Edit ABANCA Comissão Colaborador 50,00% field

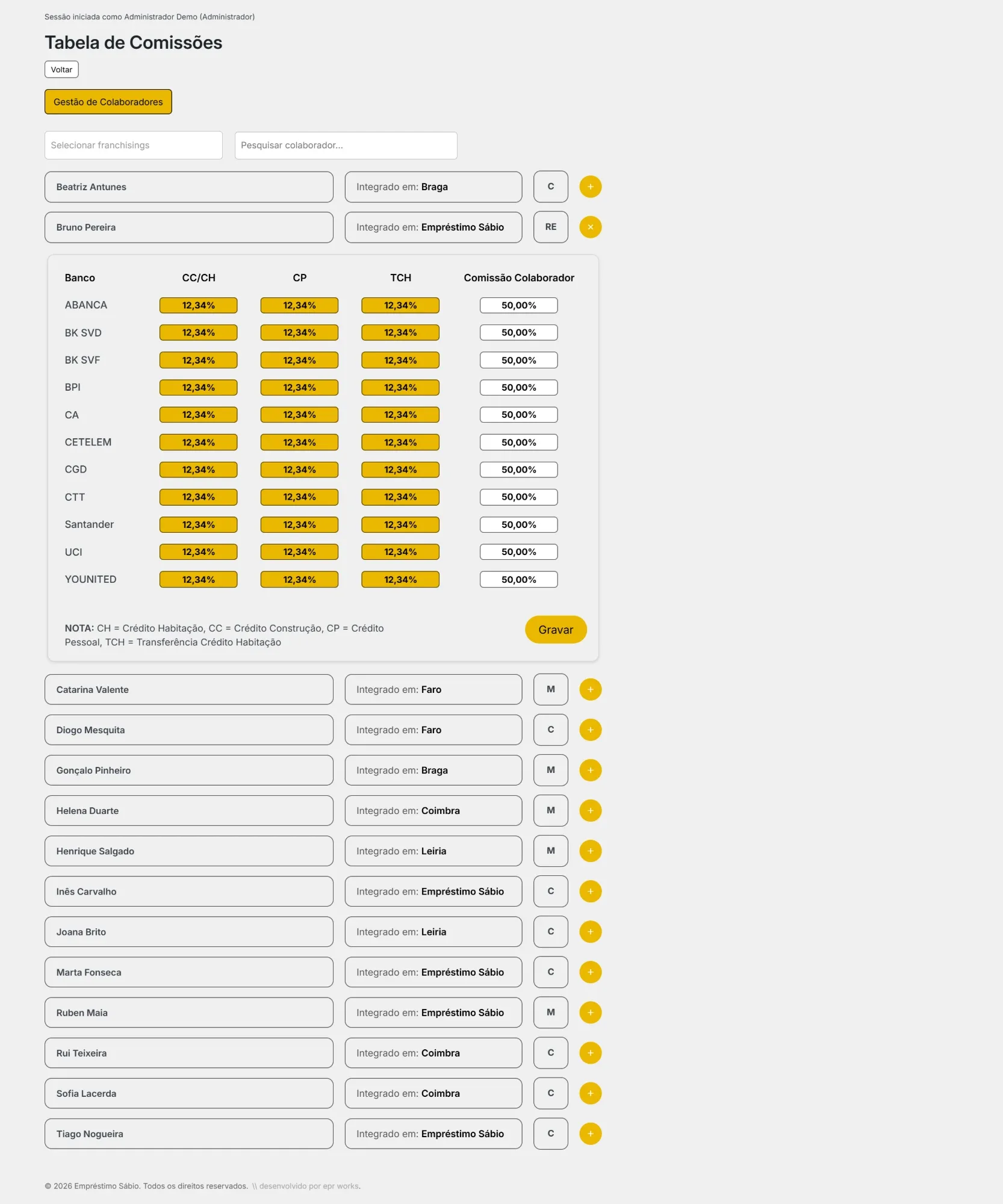tap(518, 305)
